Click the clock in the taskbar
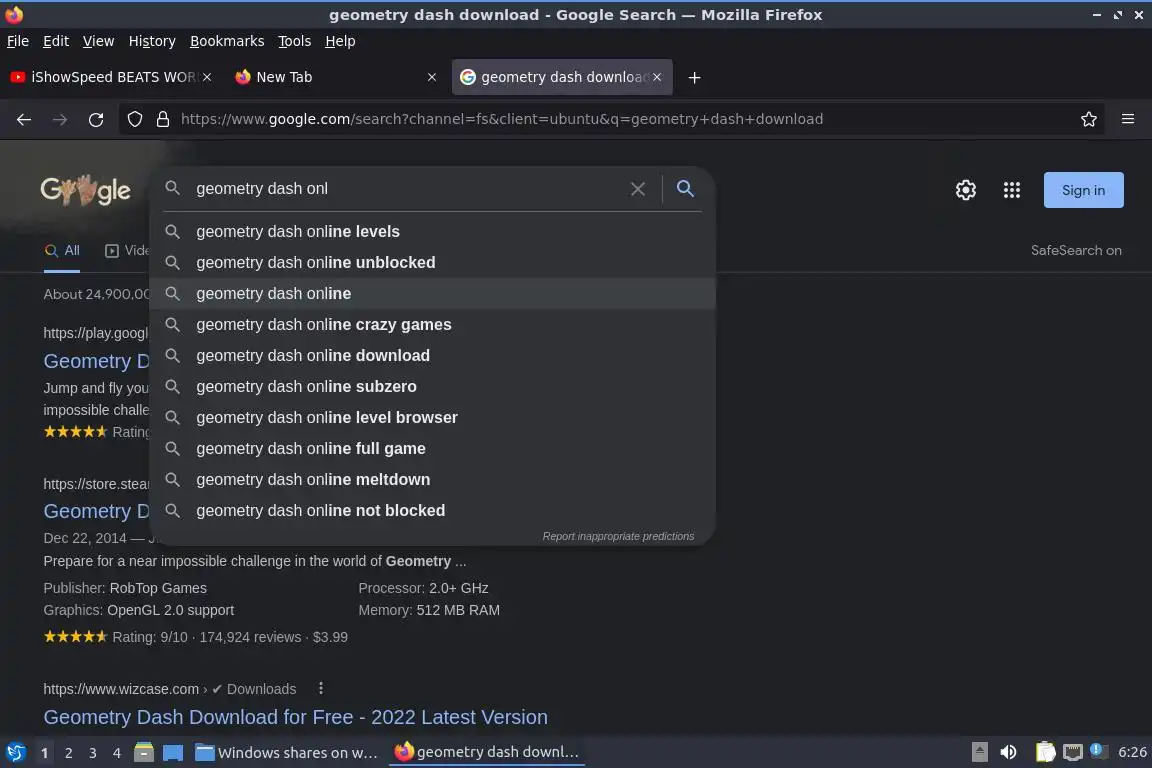Image resolution: width=1152 pixels, height=768 pixels. (x=1132, y=752)
